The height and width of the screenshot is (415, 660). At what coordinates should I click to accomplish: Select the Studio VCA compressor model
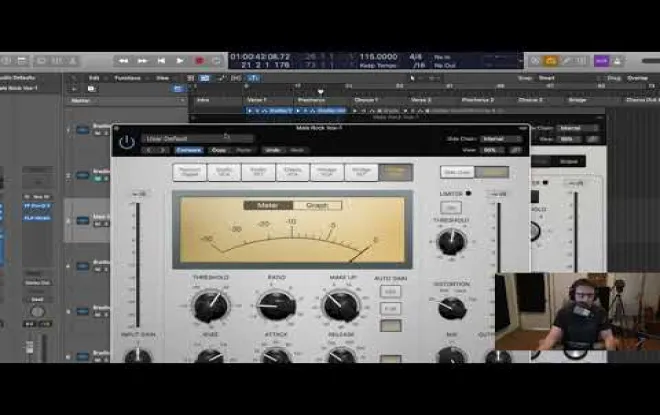tap(224, 172)
